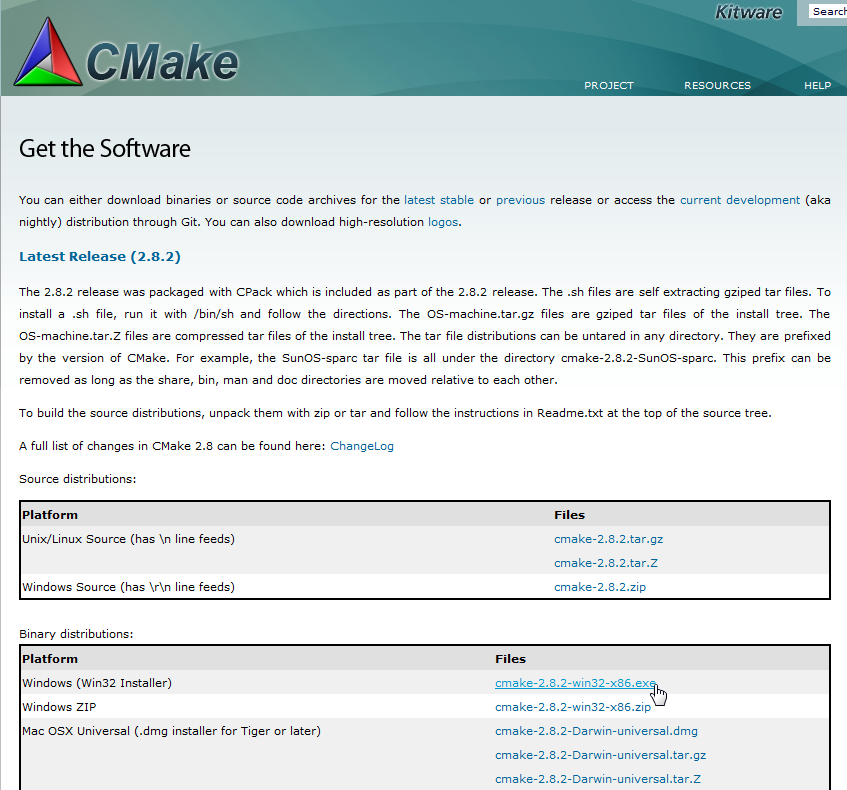This screenshot has width=847, height=790.
Task: Click the 'Platform' header in source table
Action: click(50, 515)
